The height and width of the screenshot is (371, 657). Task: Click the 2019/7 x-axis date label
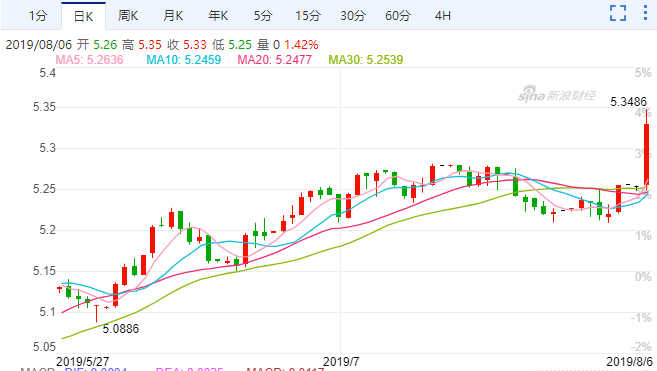click(x=341, y=361)
